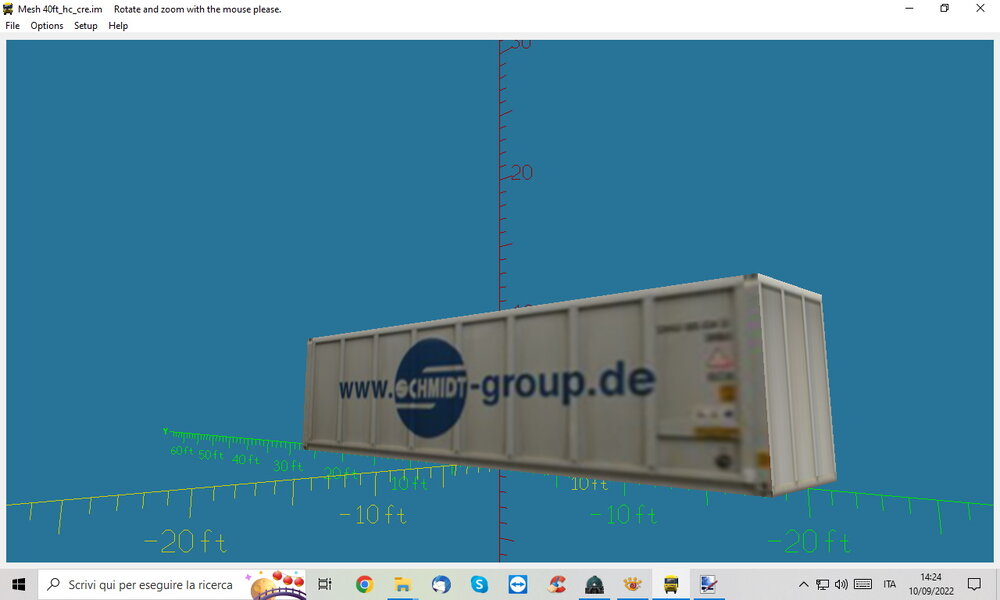Open the monitor-with-pen app in taskbar

(x=709, y=584)
